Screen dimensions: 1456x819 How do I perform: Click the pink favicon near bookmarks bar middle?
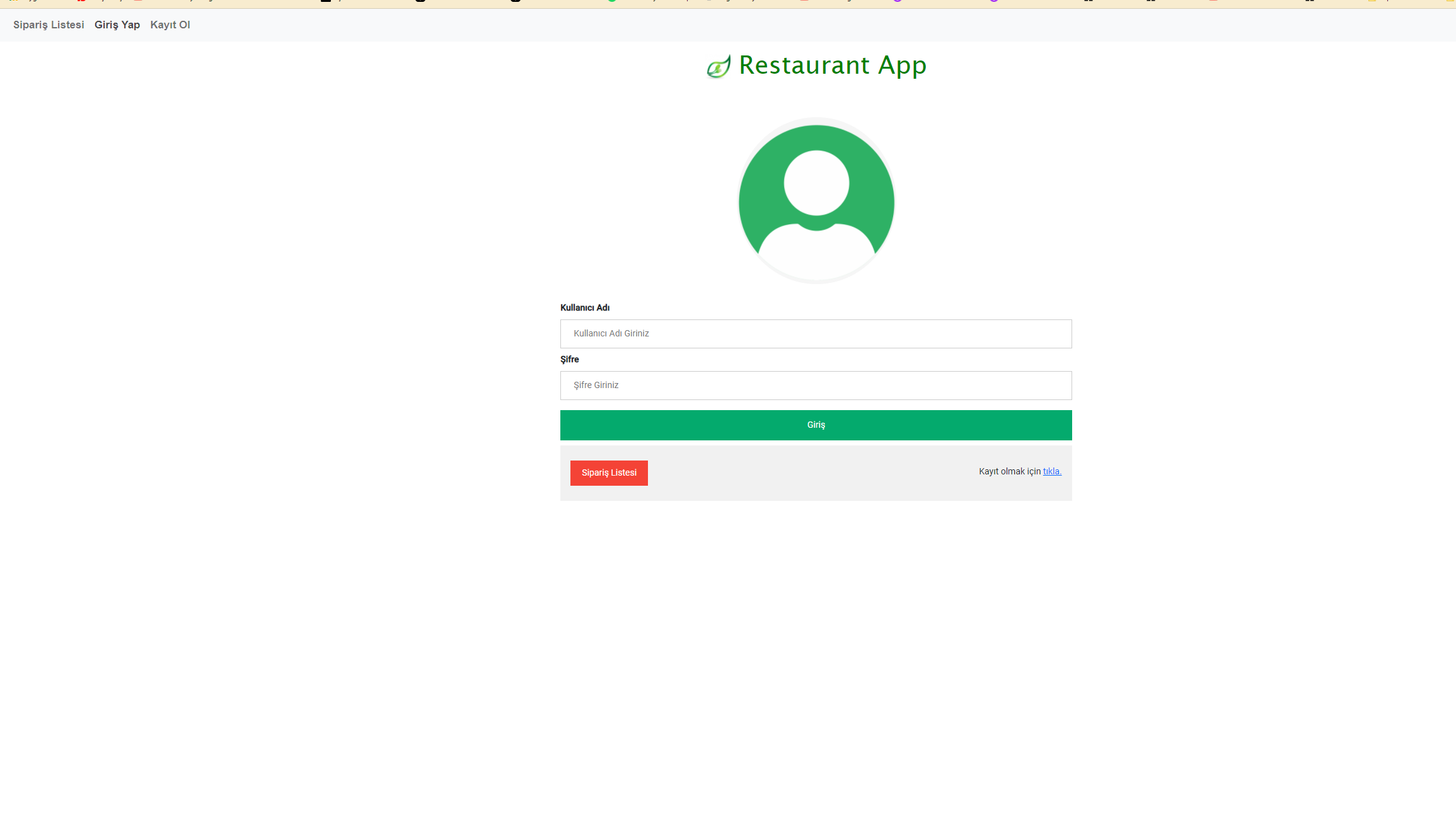click(804, 1)
